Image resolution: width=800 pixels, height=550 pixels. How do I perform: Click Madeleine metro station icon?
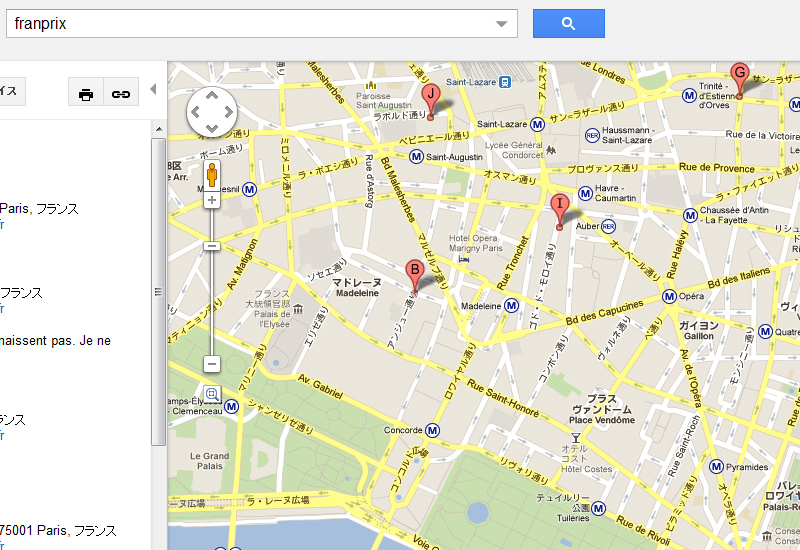(x=512, y=306)
